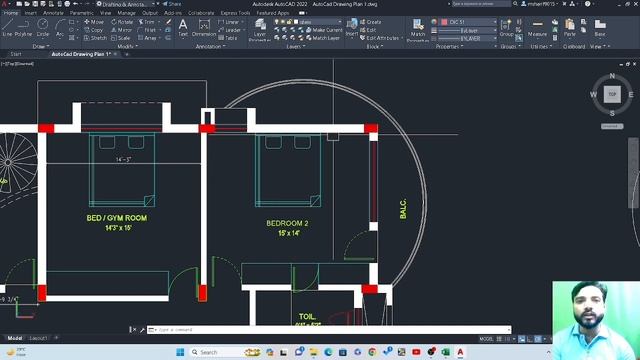The image size is (640, 360).
Task: Click the command line input field
Action: click(329, 329)
